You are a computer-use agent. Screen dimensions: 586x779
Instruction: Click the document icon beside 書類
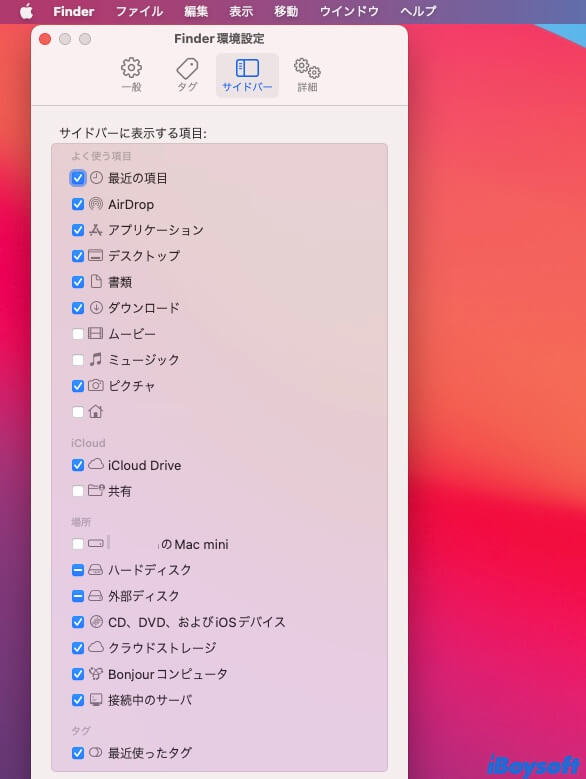click(x=96, y=281)
